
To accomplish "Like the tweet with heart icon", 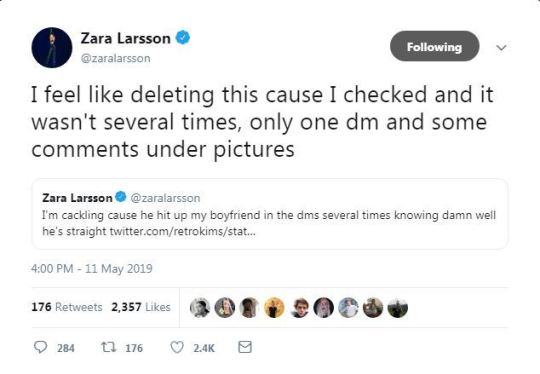I will [x=177, y=347].
